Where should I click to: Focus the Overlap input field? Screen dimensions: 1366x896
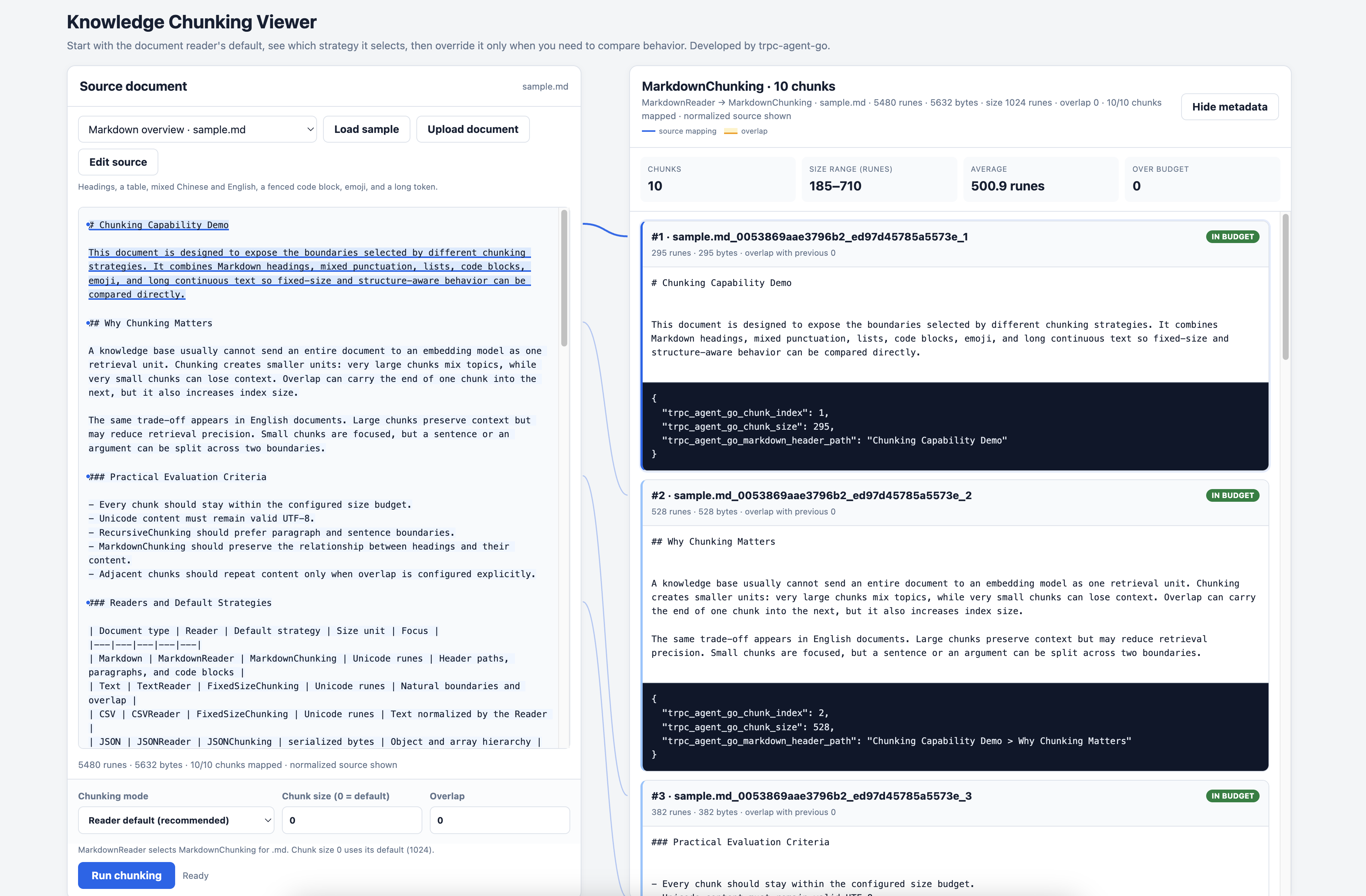coord(499,820)
